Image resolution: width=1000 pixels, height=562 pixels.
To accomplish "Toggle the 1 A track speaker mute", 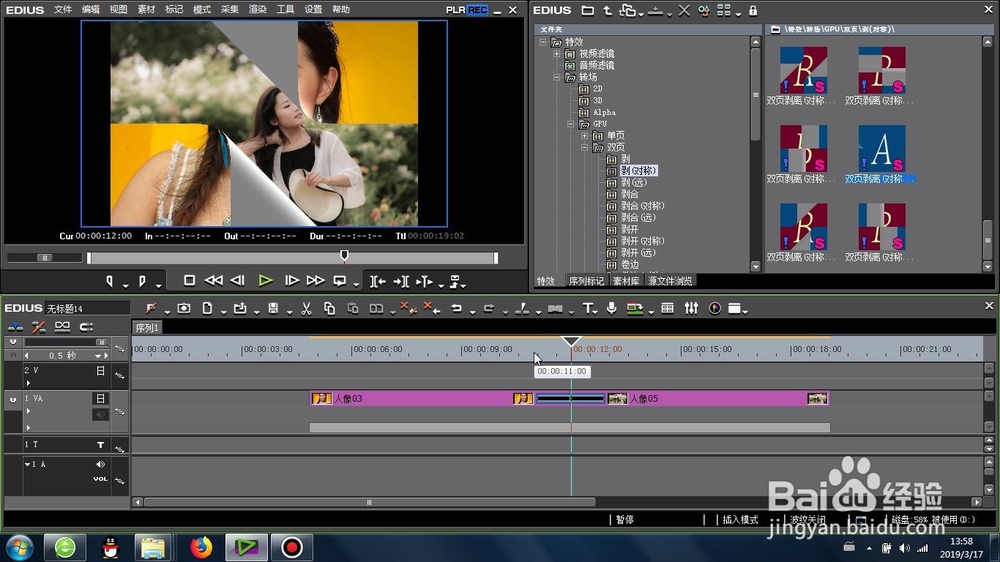I will point(100,464).
